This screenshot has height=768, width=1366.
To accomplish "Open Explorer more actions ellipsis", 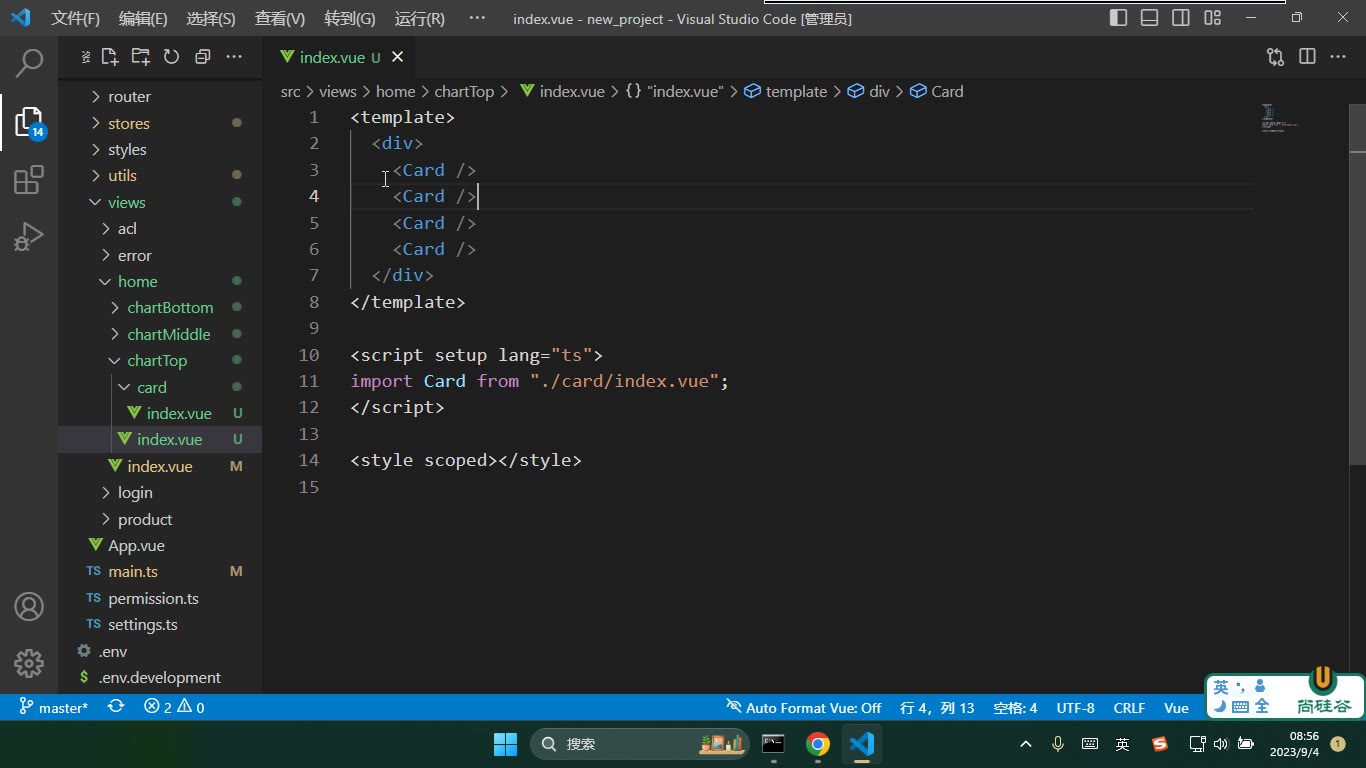I will 234,57.
